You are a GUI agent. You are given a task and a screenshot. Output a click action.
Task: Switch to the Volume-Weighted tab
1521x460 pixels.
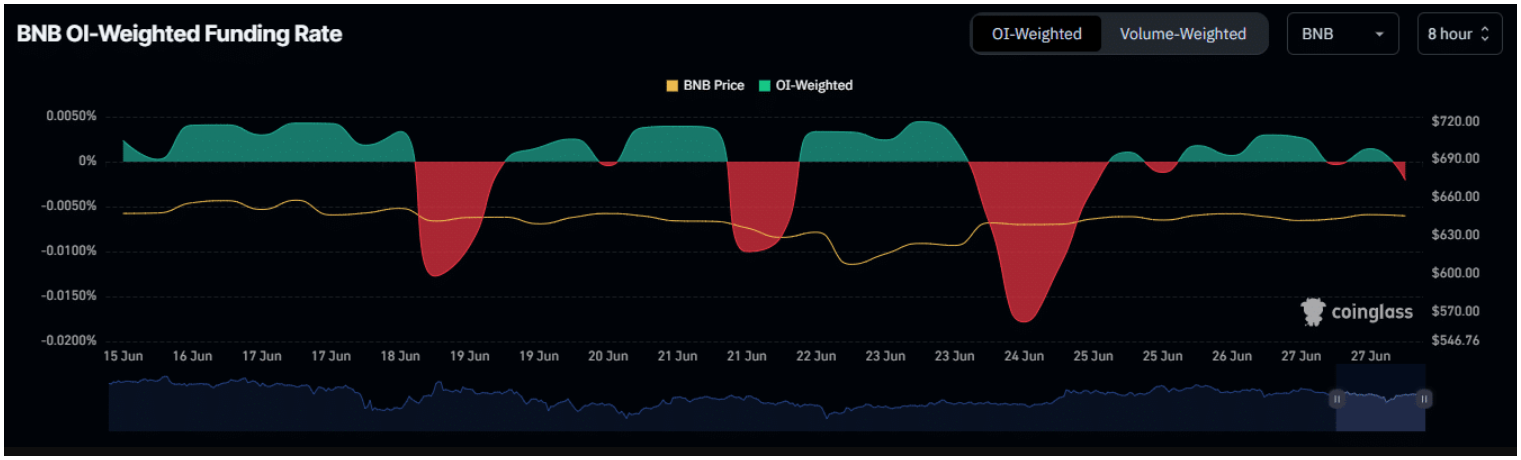(x=1183, y=34)
